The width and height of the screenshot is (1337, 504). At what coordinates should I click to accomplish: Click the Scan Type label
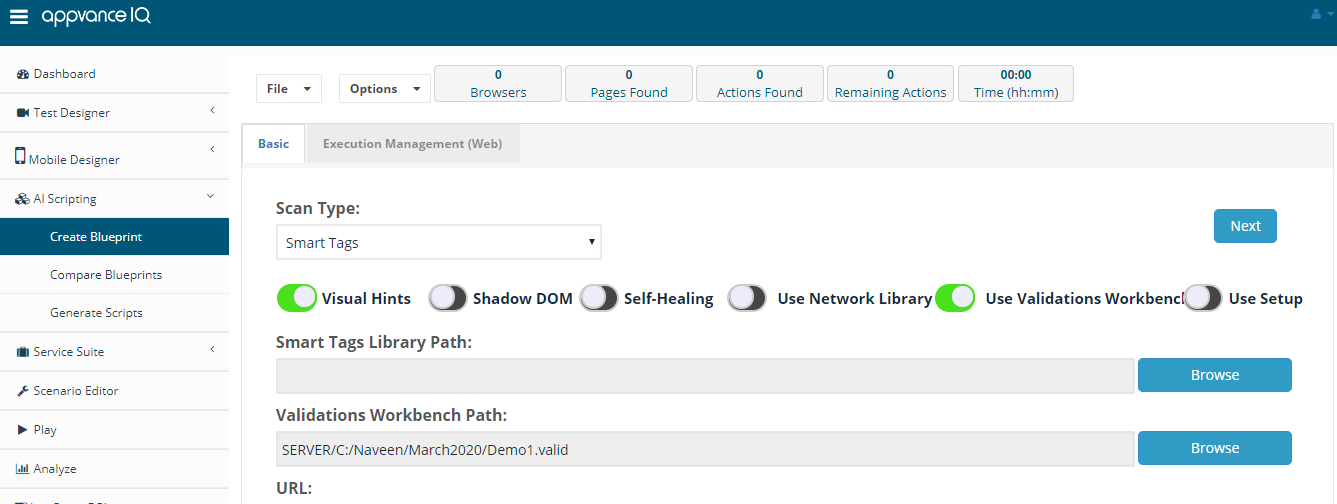click(x=318, y=209)
